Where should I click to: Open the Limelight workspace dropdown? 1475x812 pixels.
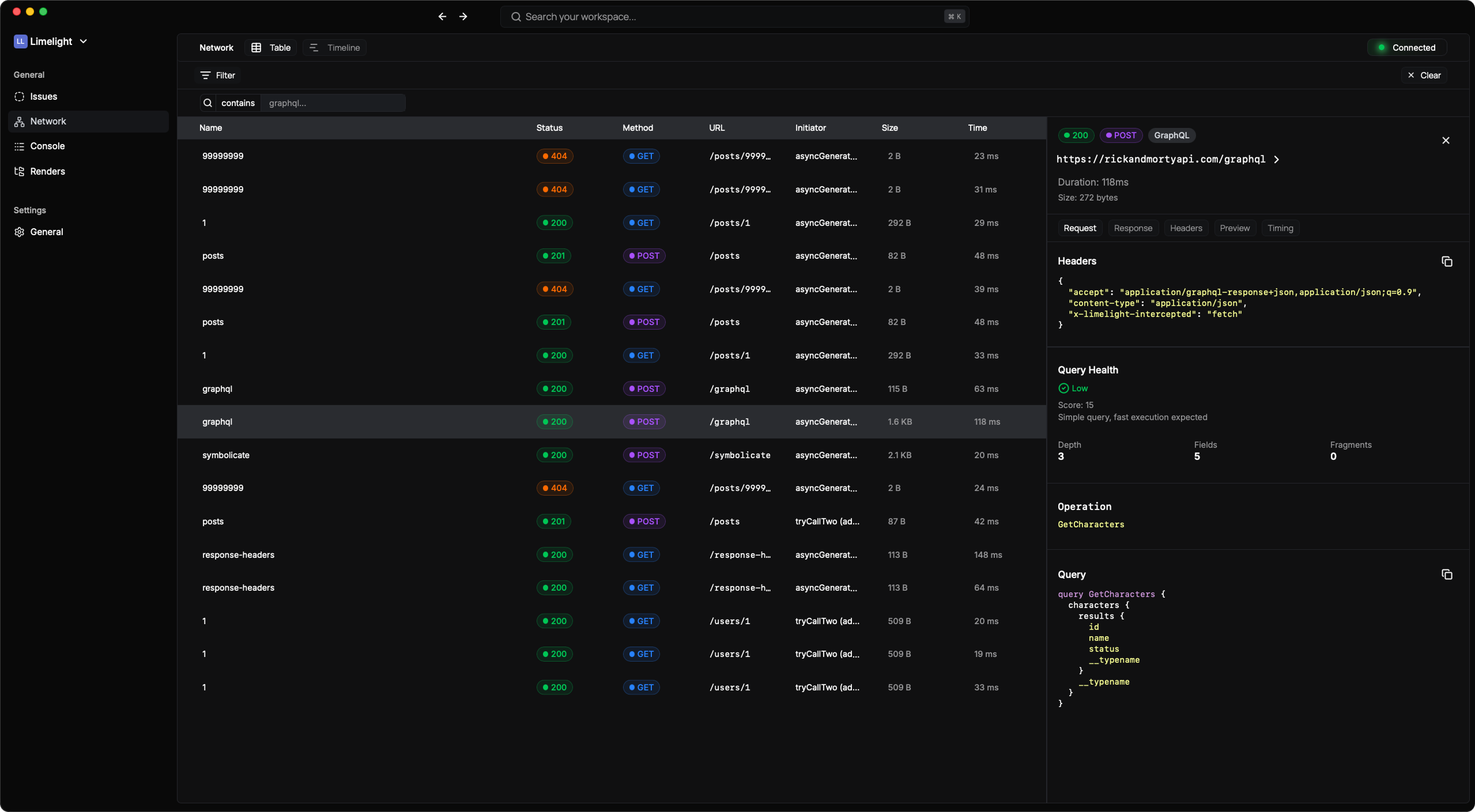click(x=51, y=41)
